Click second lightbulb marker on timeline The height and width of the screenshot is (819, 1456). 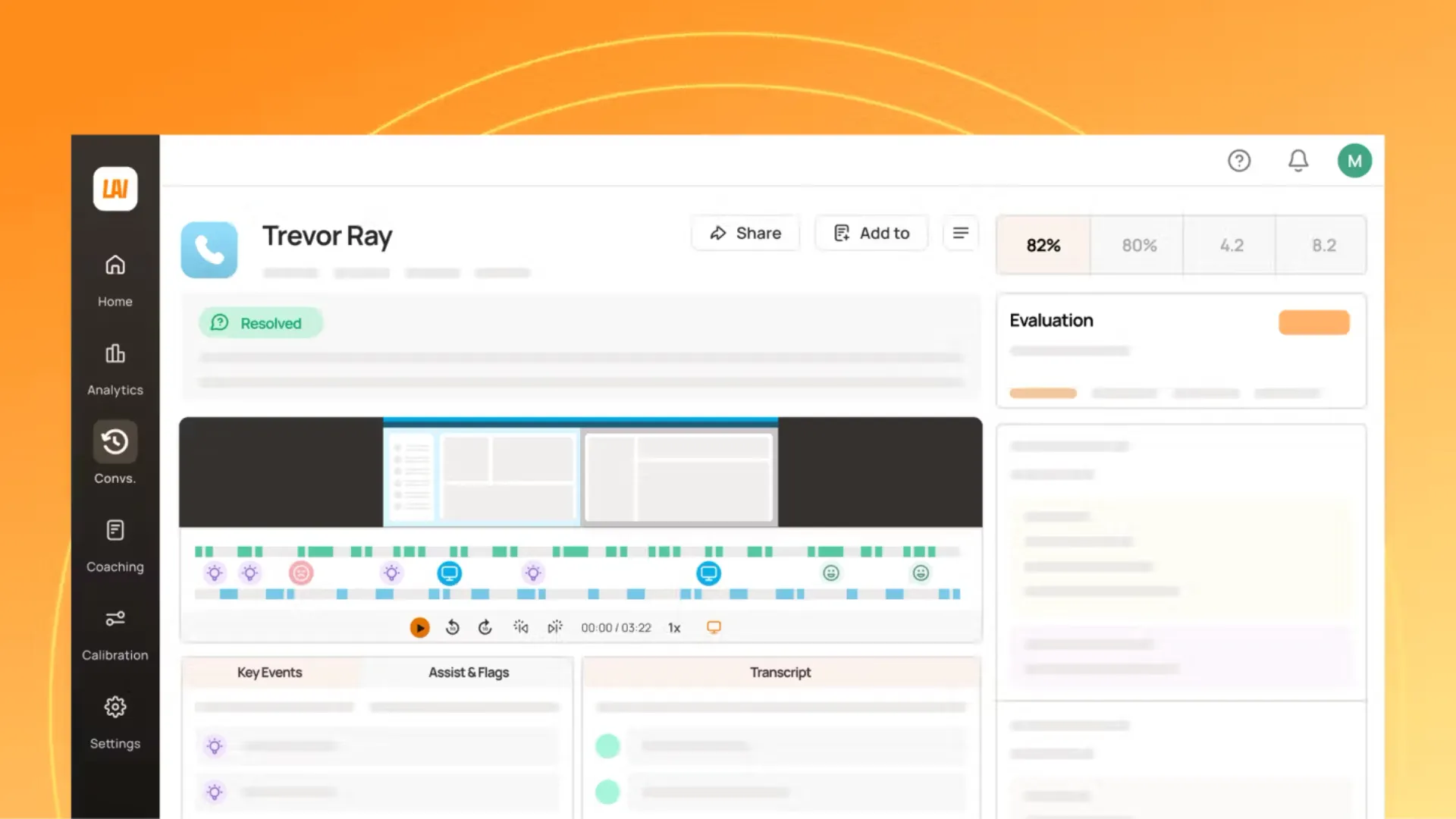click(249, 573)
